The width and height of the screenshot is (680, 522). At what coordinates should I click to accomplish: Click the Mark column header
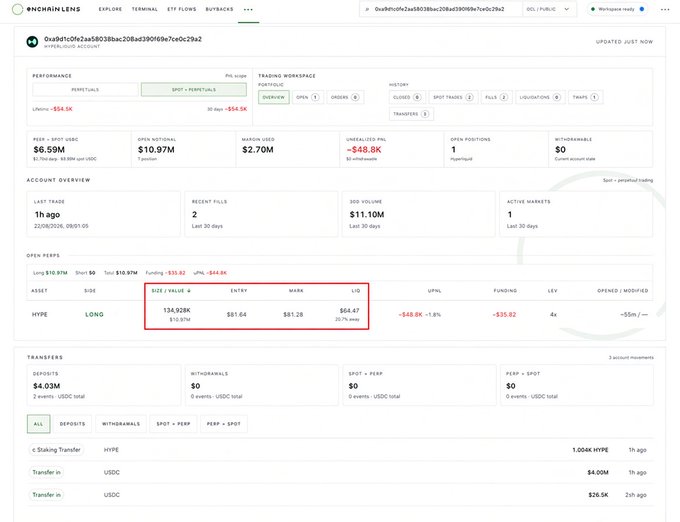pos(296,290)
